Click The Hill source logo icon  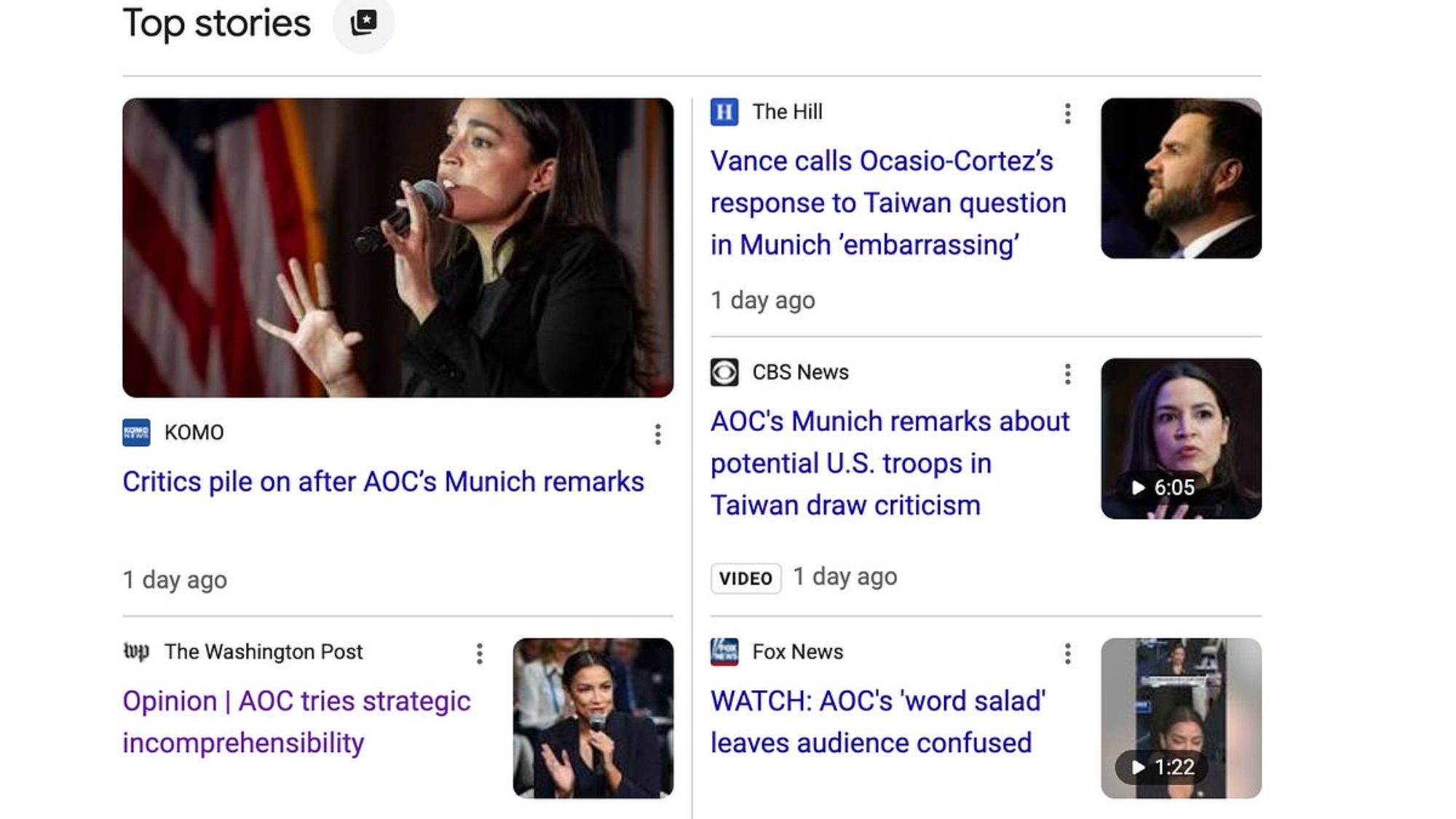[x=724, y=112]
